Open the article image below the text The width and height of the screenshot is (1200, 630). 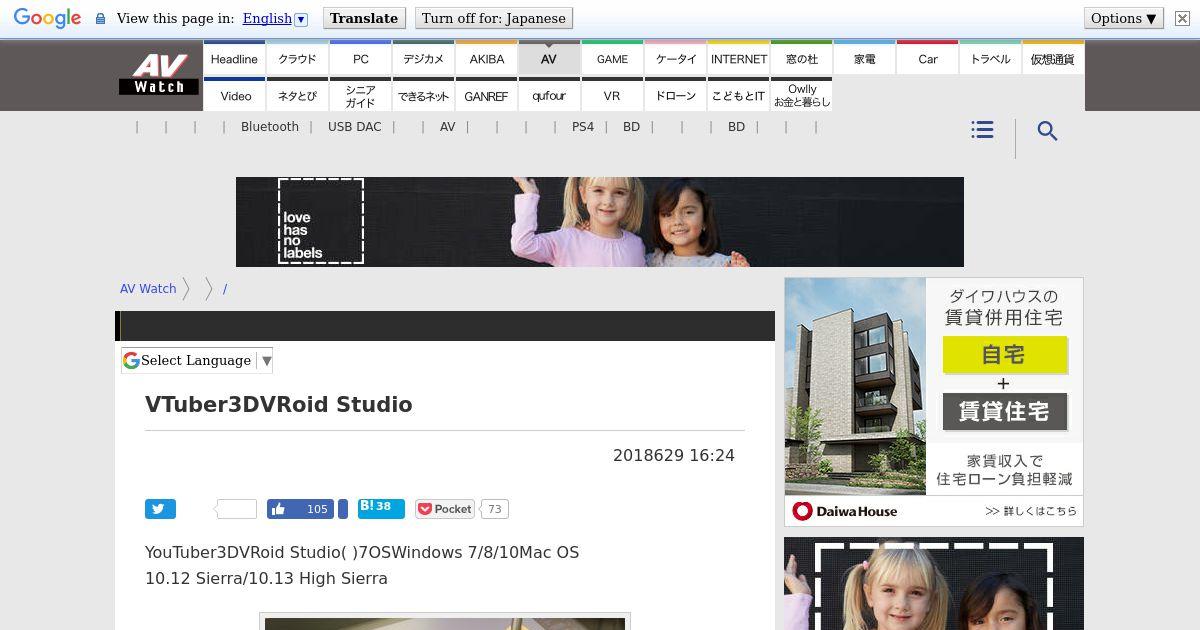point(445,622)
